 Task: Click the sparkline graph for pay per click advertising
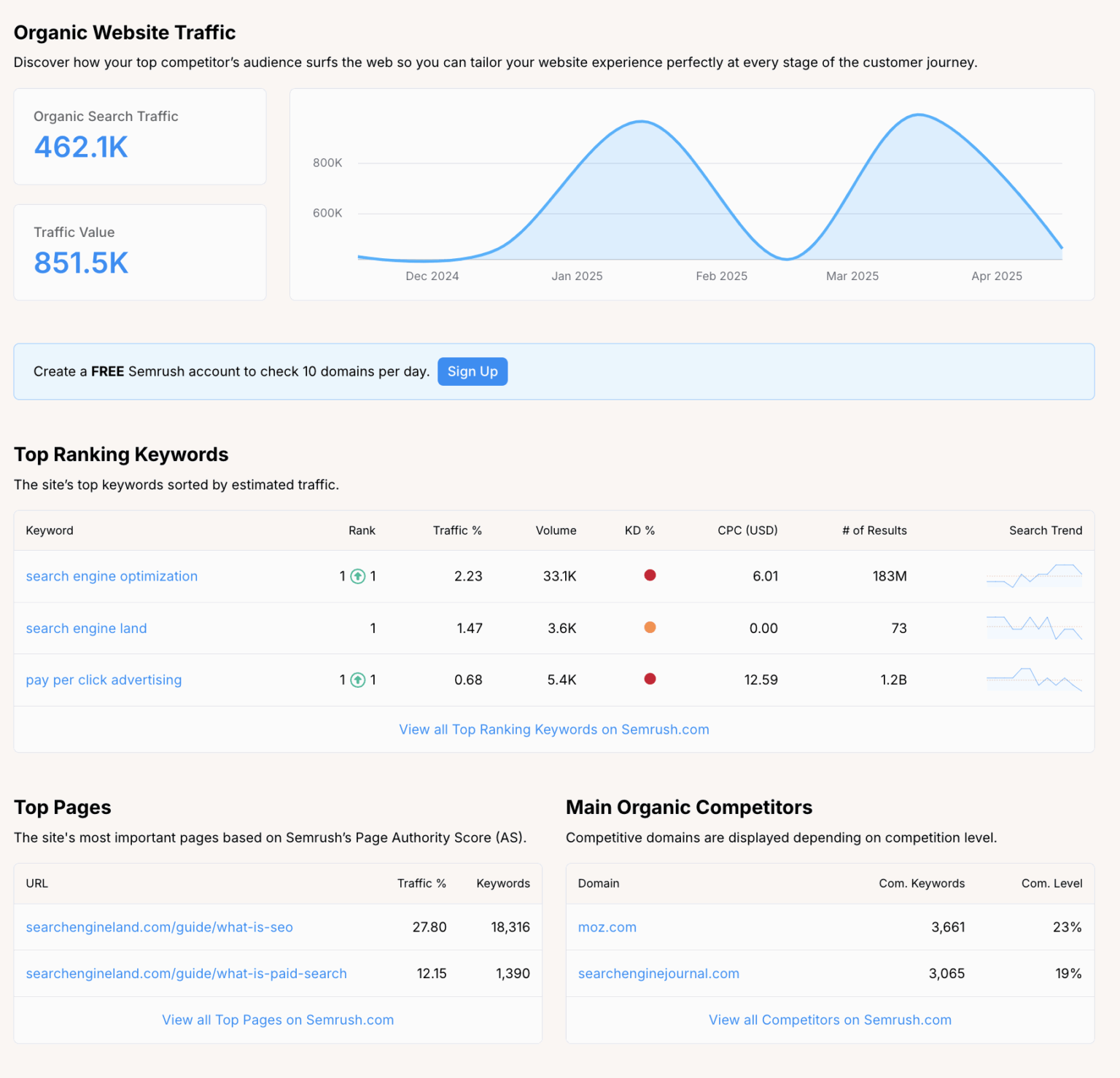pyautogui.click(x=1034, y=679)
